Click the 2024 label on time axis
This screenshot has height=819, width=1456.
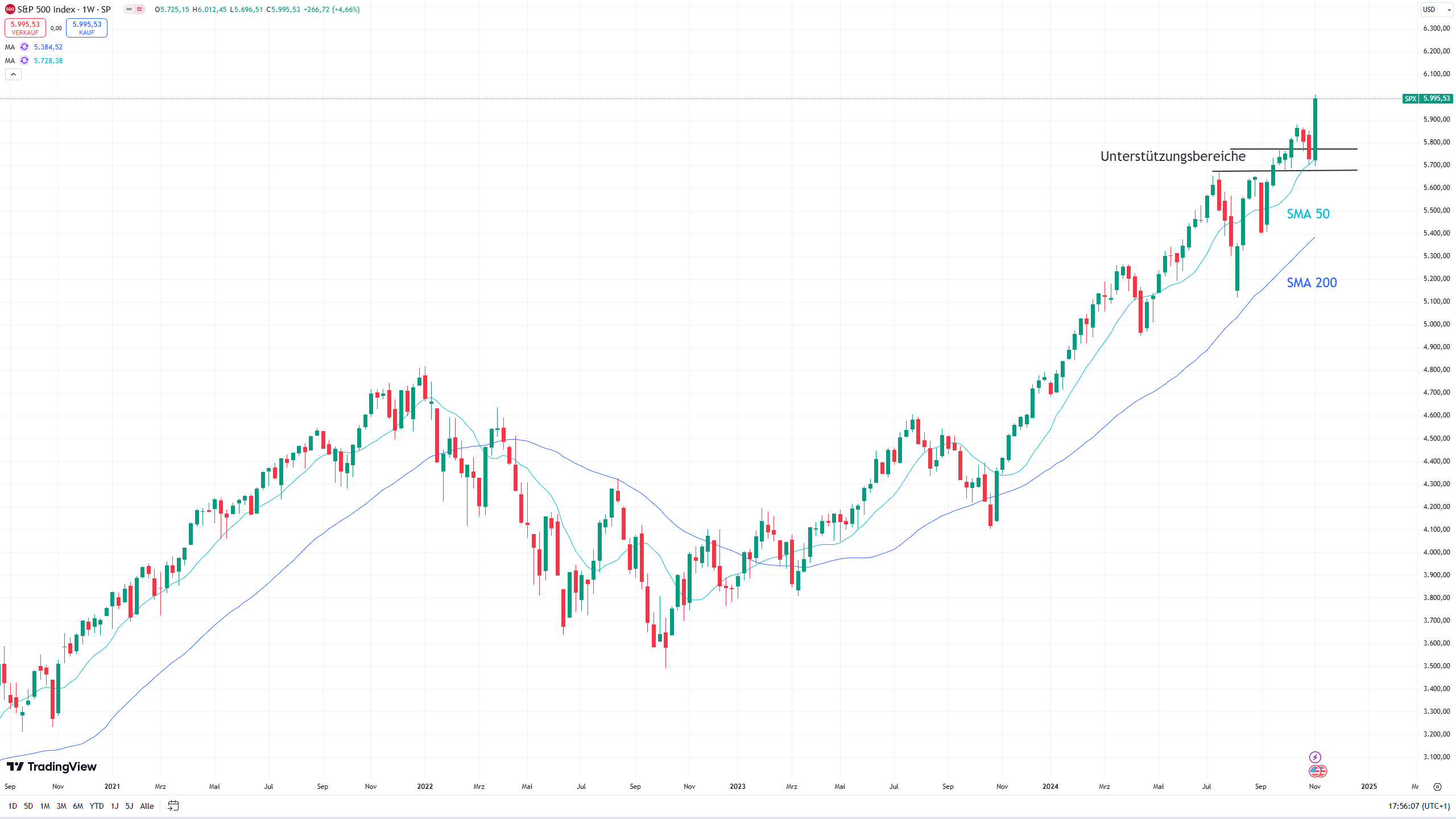tap(1050, 787)
